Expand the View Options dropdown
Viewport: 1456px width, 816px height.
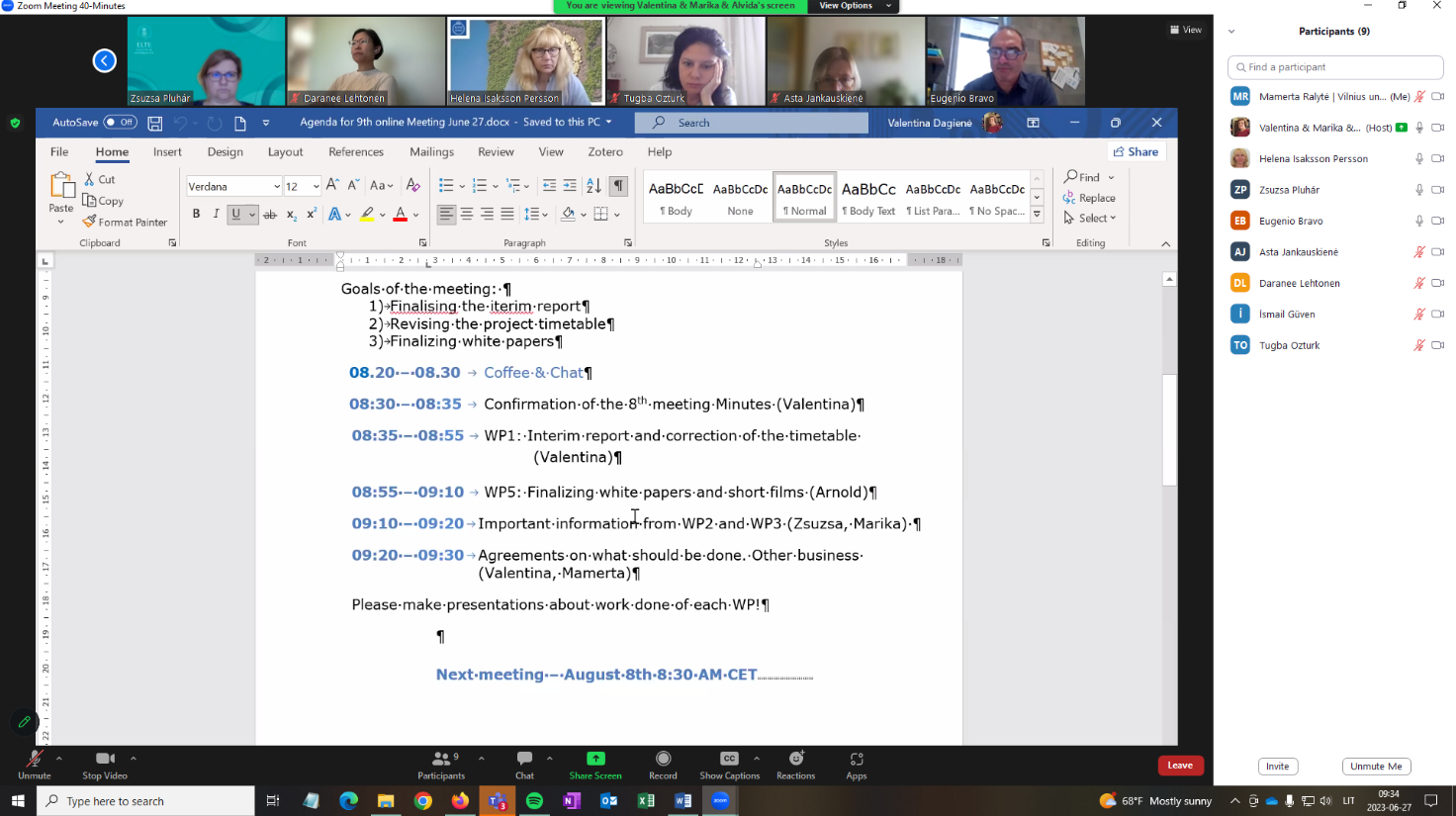pyautogui.click(x=855, y=6)
